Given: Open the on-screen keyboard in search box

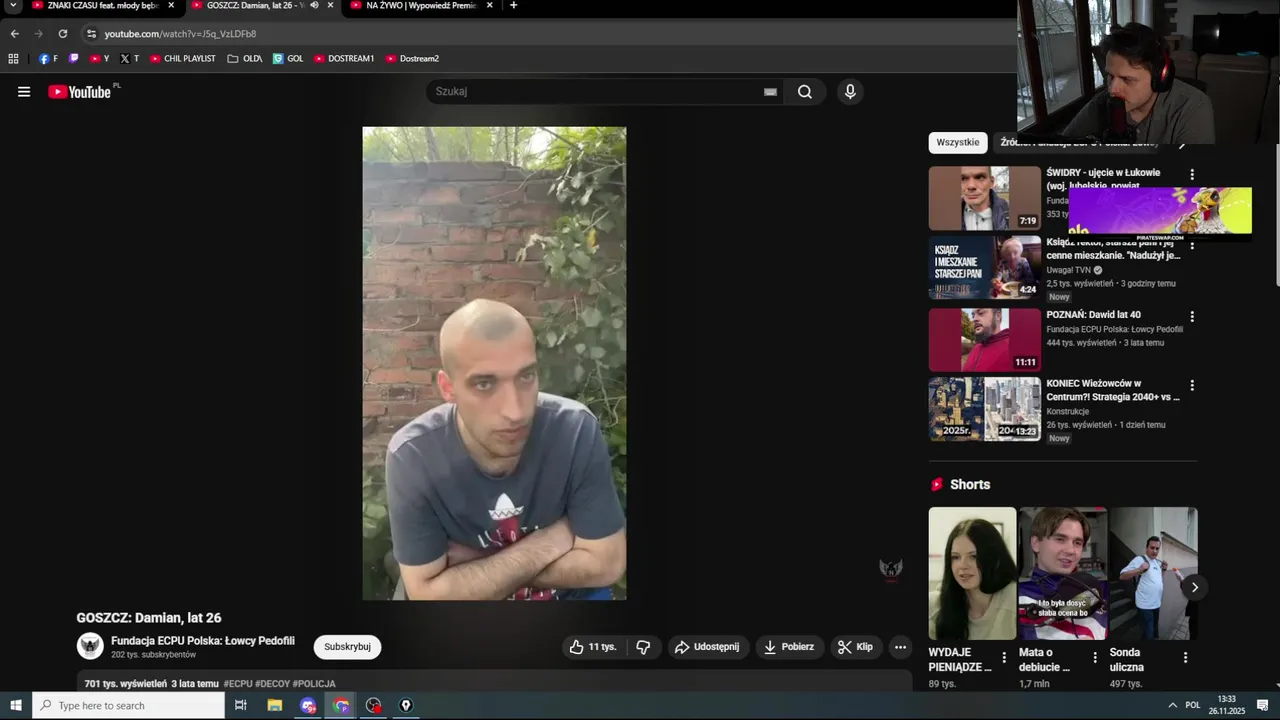Looking at the screenshot, I should tap(770, 92).
